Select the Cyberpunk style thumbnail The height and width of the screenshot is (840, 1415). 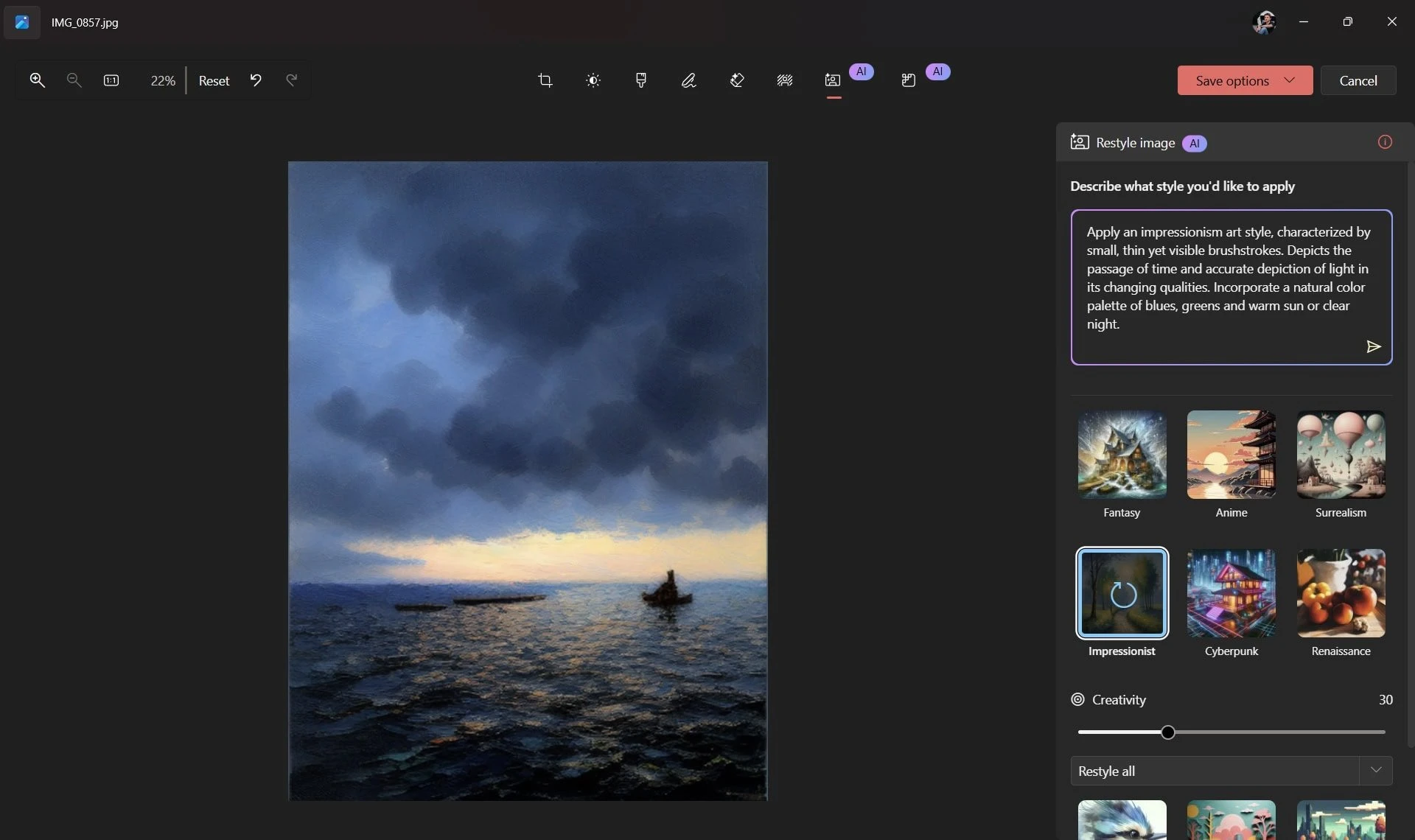tap(1231, 593)
